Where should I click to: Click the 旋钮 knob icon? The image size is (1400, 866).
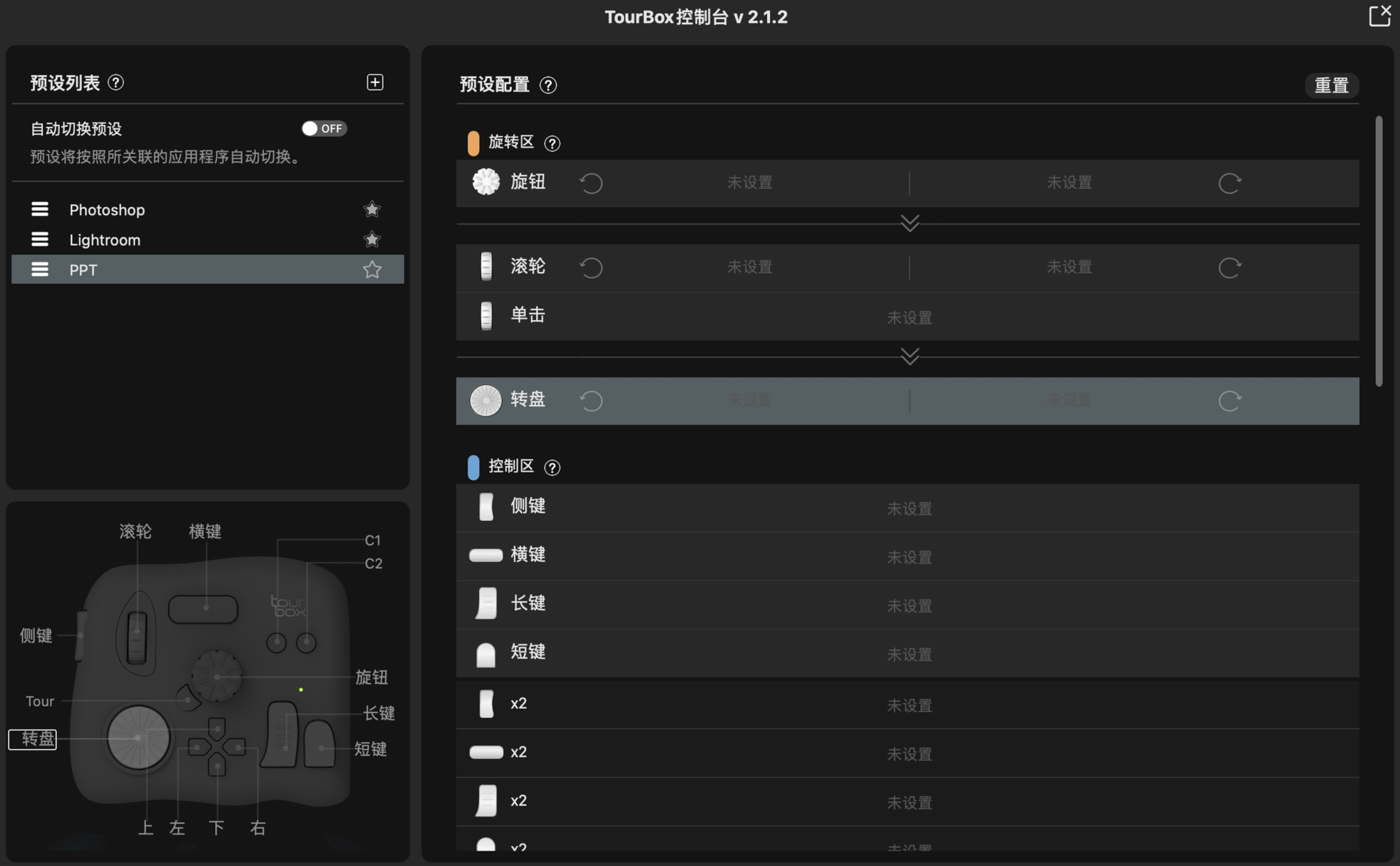click(x=486, y=182)
